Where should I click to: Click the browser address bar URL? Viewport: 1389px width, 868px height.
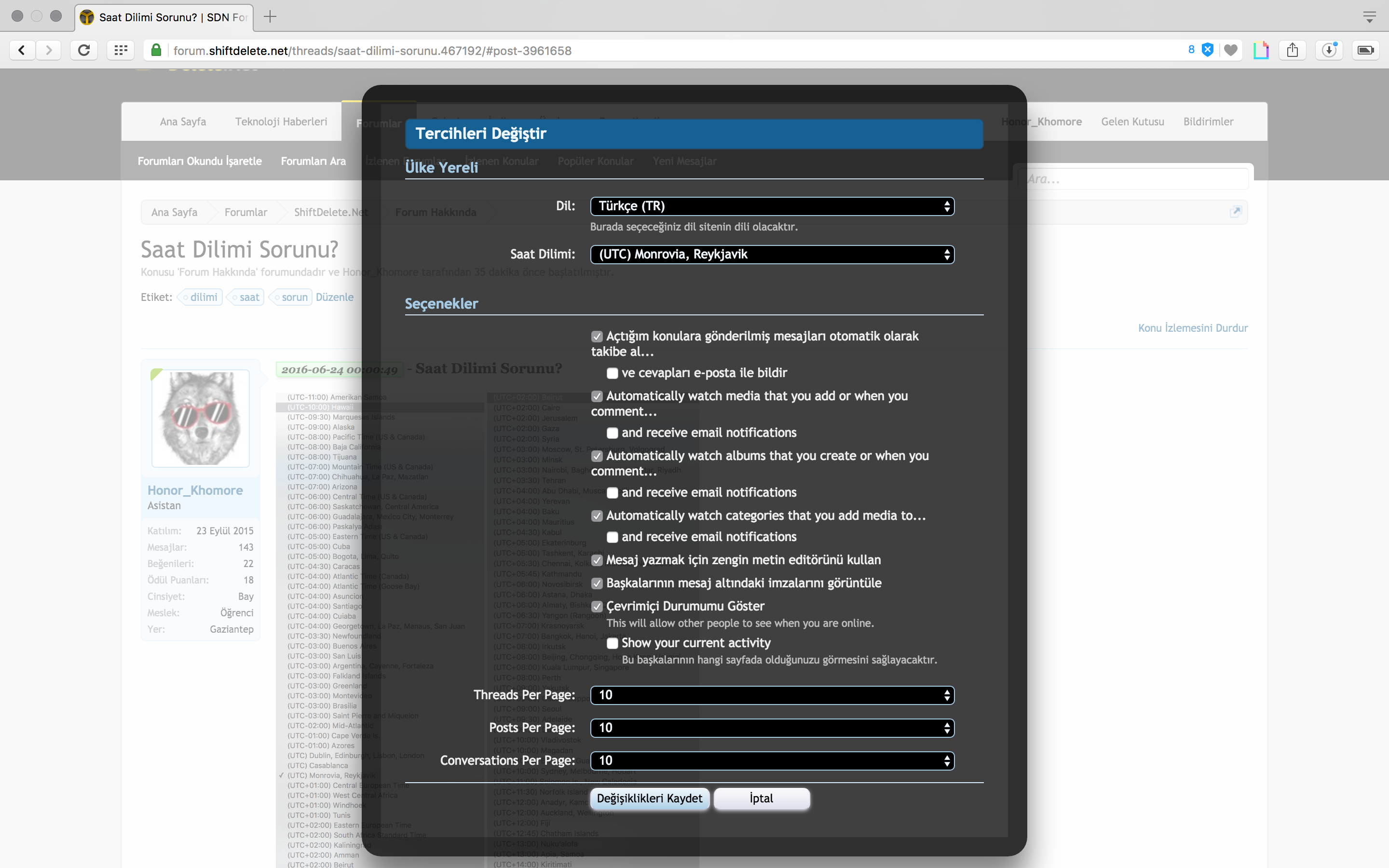[372, 51]
